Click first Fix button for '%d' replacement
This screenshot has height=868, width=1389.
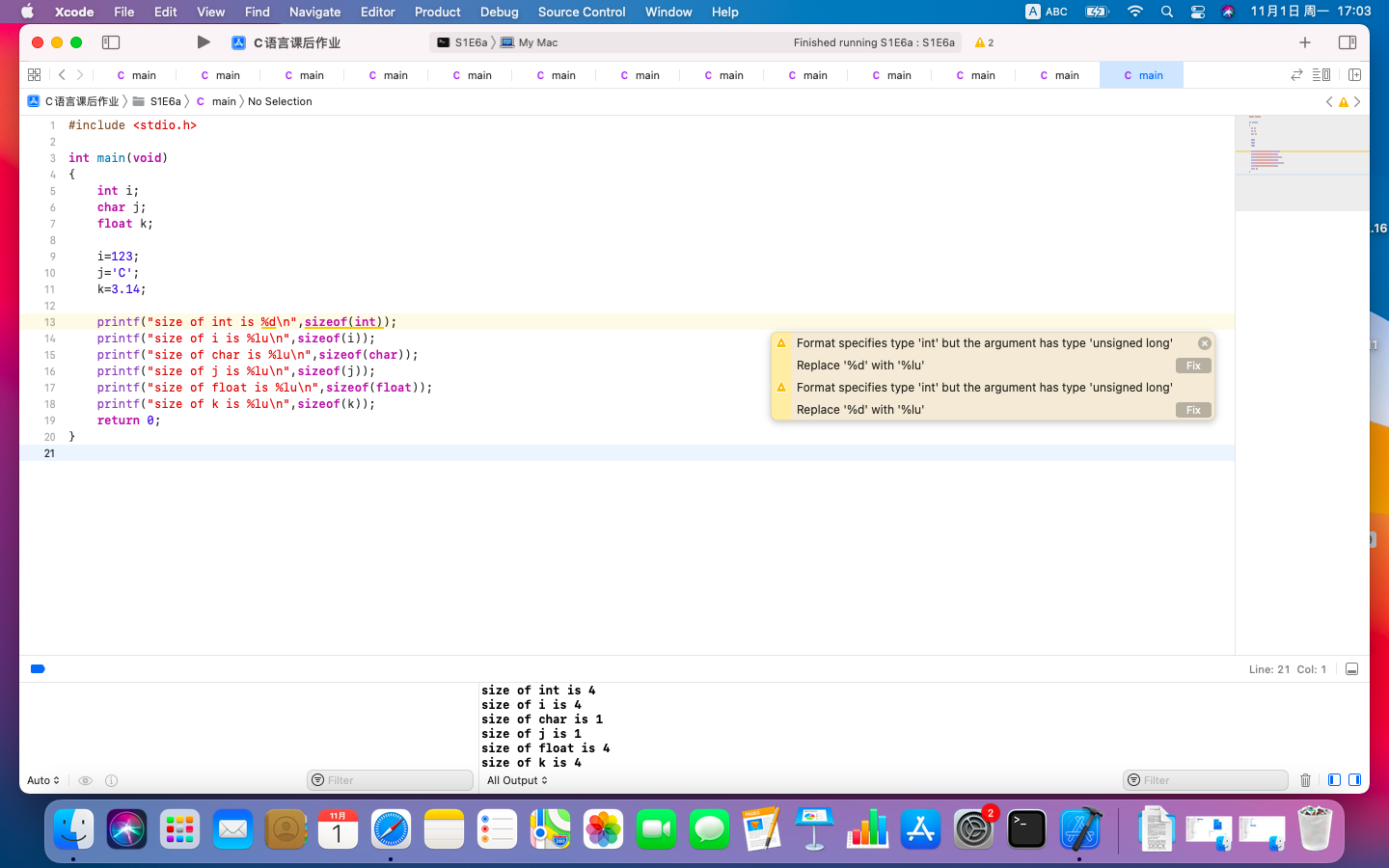pos(1193,366)
